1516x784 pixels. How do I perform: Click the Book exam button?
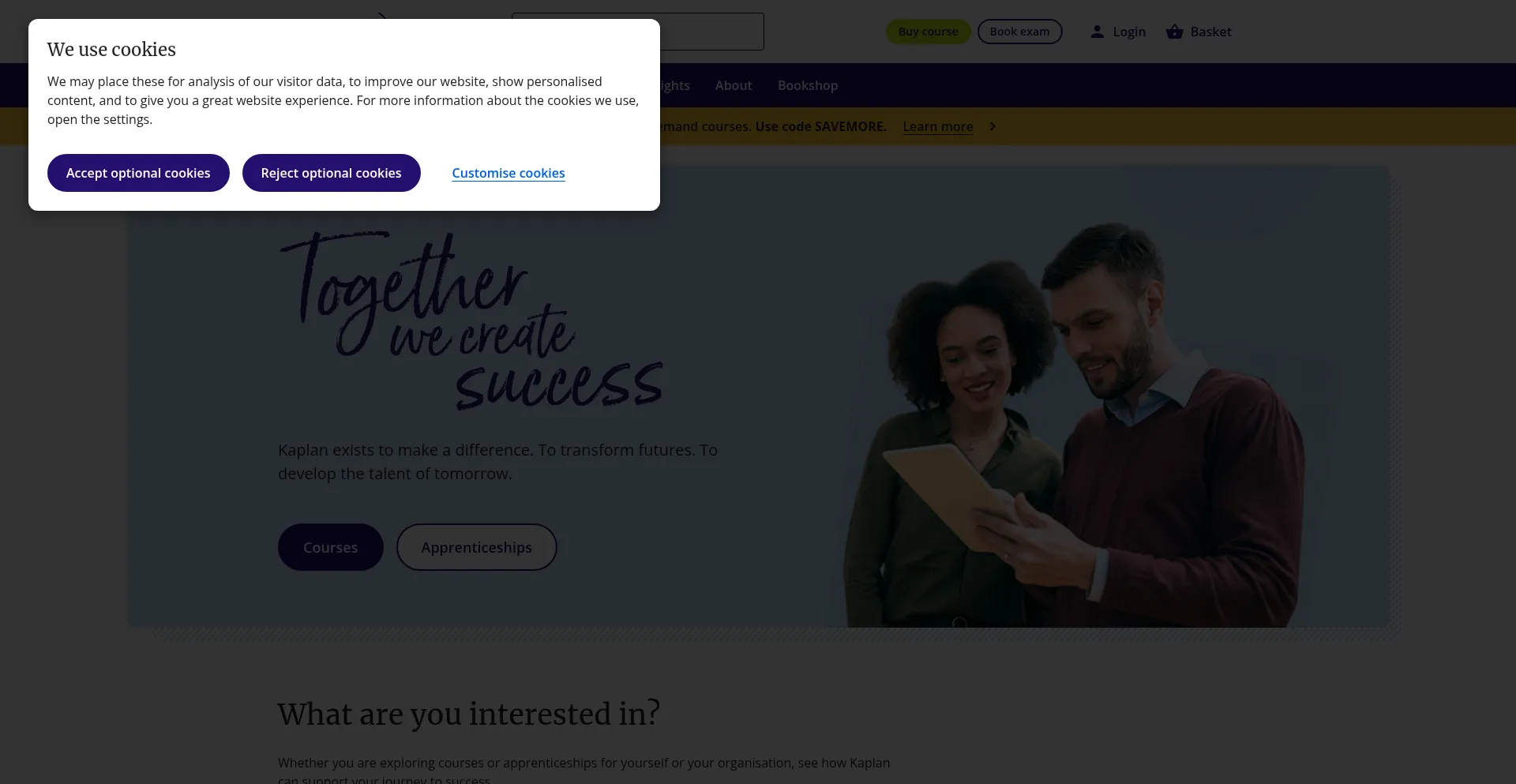pos(1019,32)
